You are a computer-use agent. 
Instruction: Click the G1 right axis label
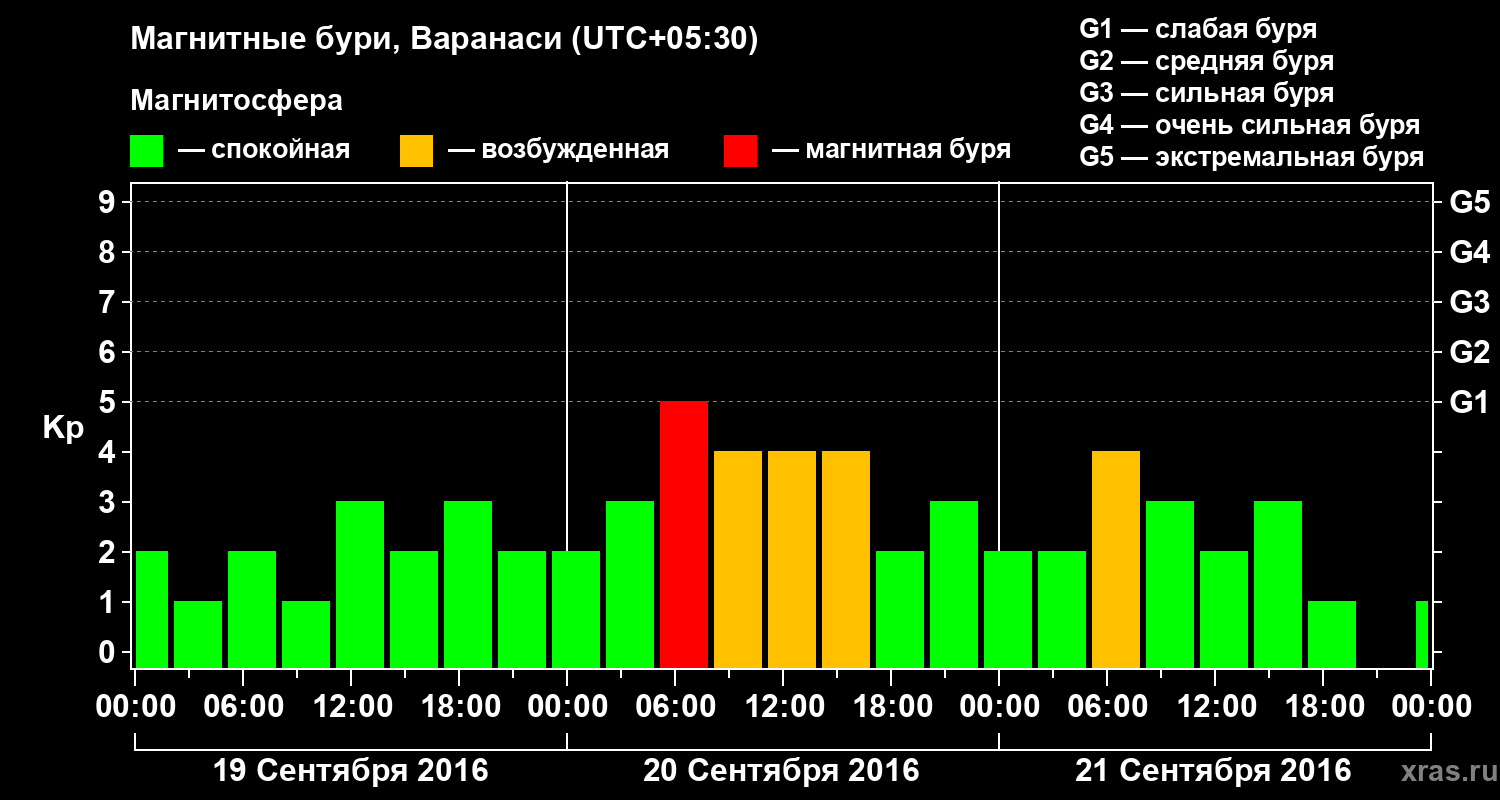pos(1469,402)
